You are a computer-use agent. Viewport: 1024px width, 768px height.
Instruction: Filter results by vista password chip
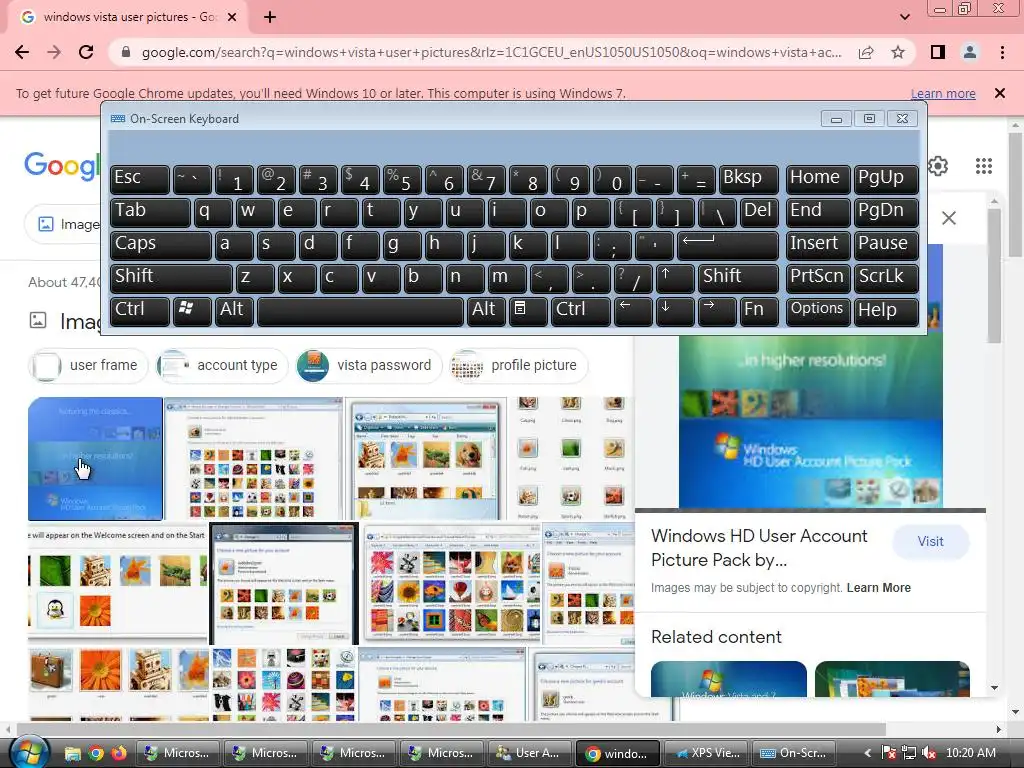[368, 365]
